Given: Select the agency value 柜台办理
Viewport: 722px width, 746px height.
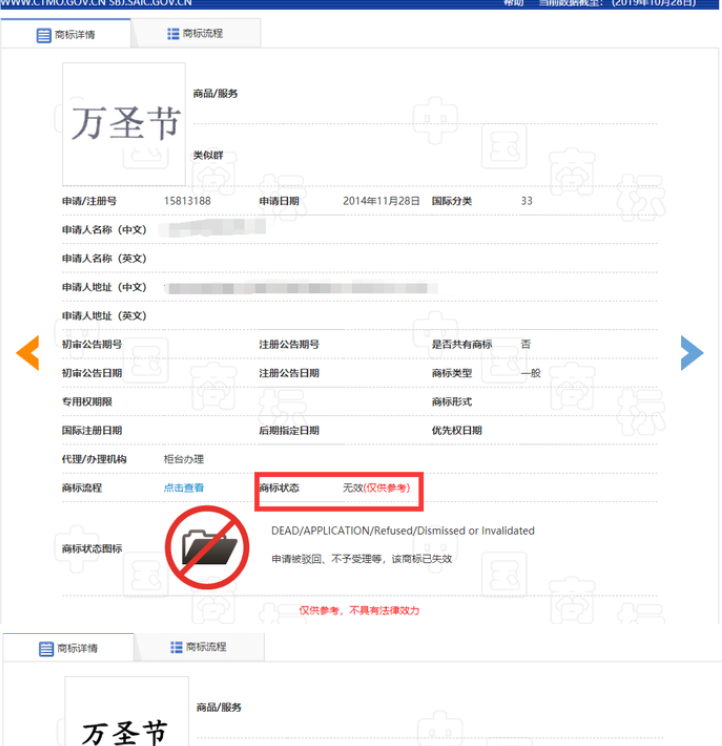Looking at the screenshot, I should (184, 459).
